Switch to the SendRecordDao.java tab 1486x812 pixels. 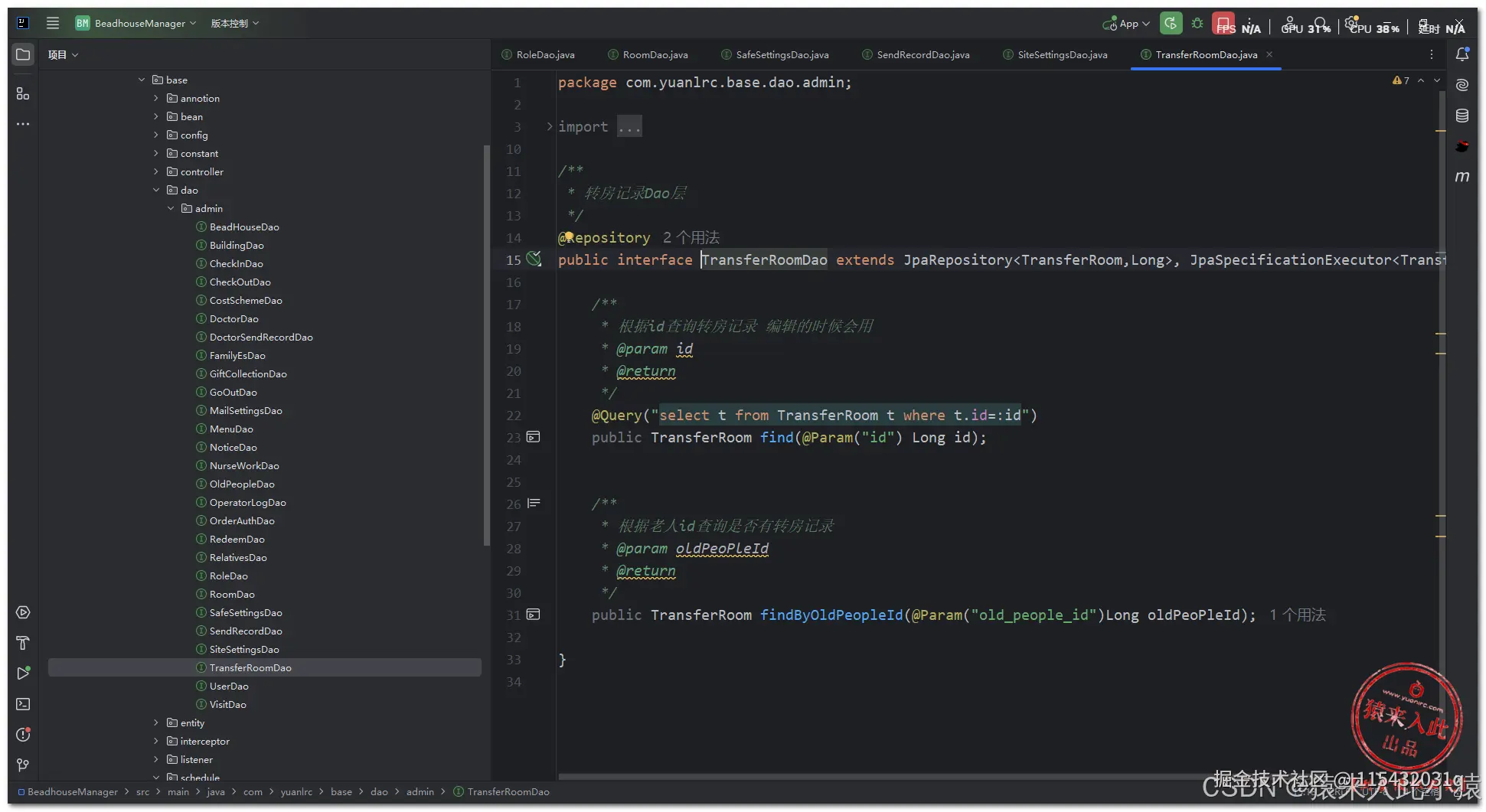(x=916, y=54)
